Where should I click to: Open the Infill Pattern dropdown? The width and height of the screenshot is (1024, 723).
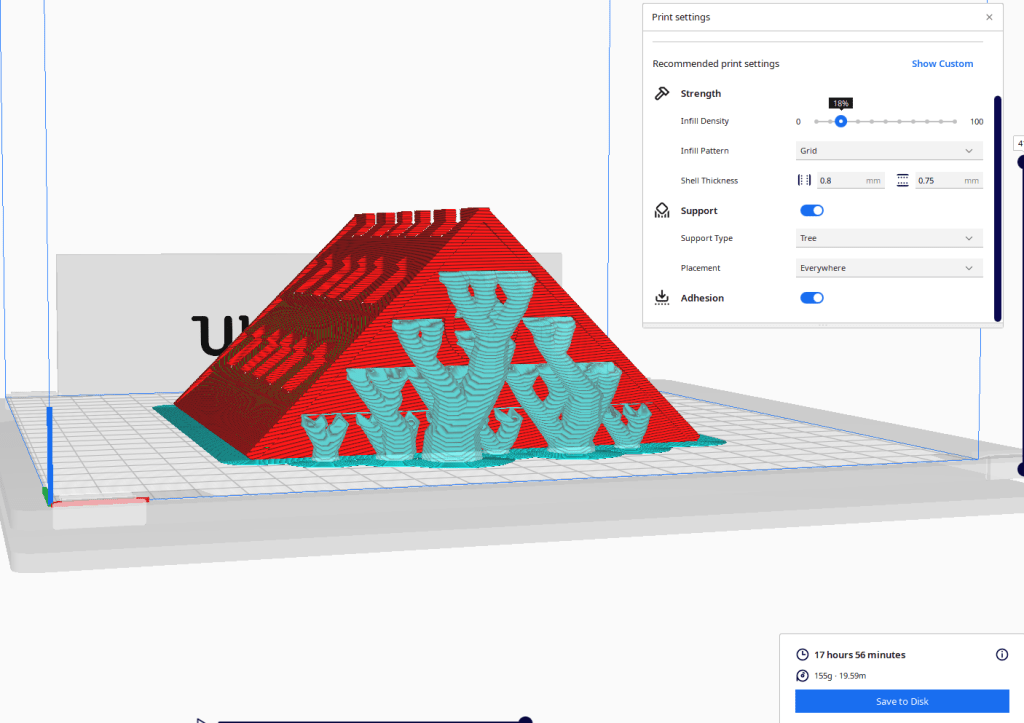[888, 151]
